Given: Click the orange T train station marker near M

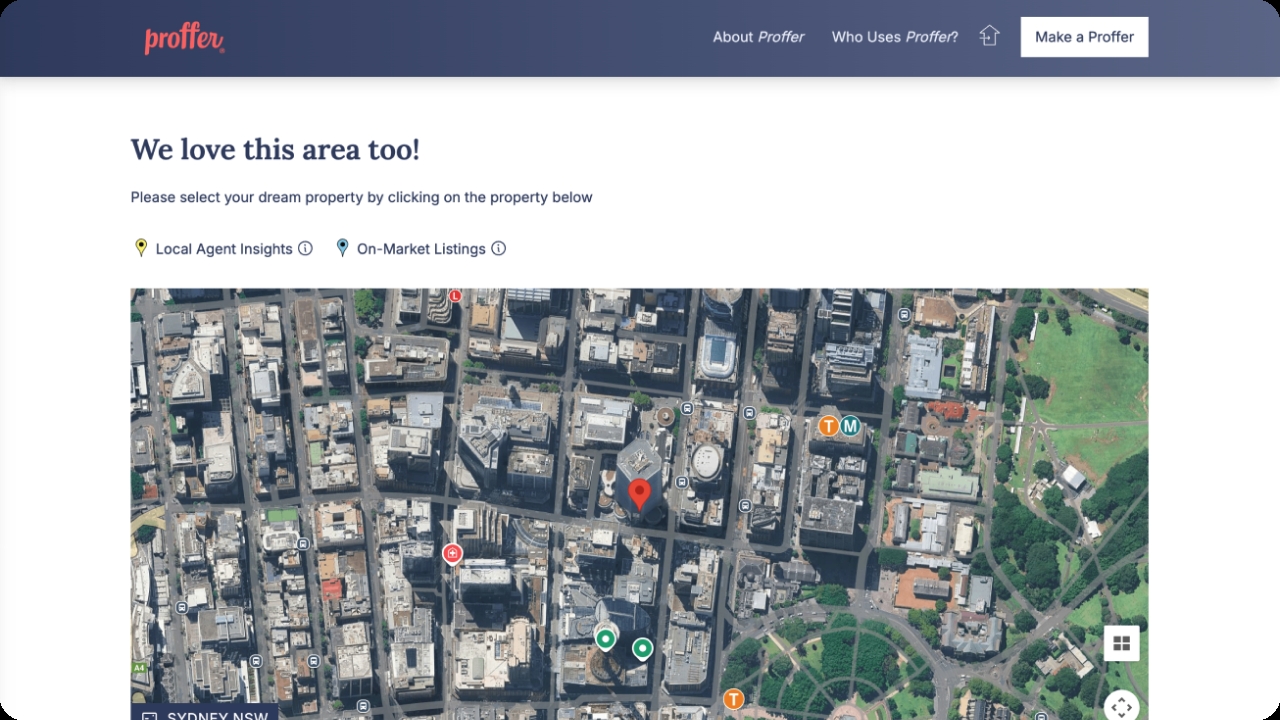Looking at the screenshot, I should 828,426.
